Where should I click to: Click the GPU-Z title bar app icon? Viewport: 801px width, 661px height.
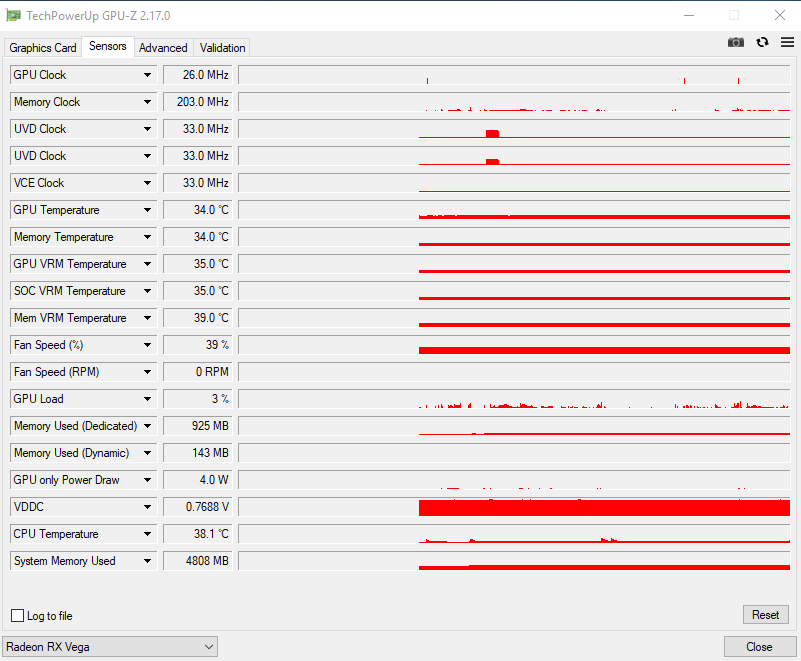coord(13,15)
